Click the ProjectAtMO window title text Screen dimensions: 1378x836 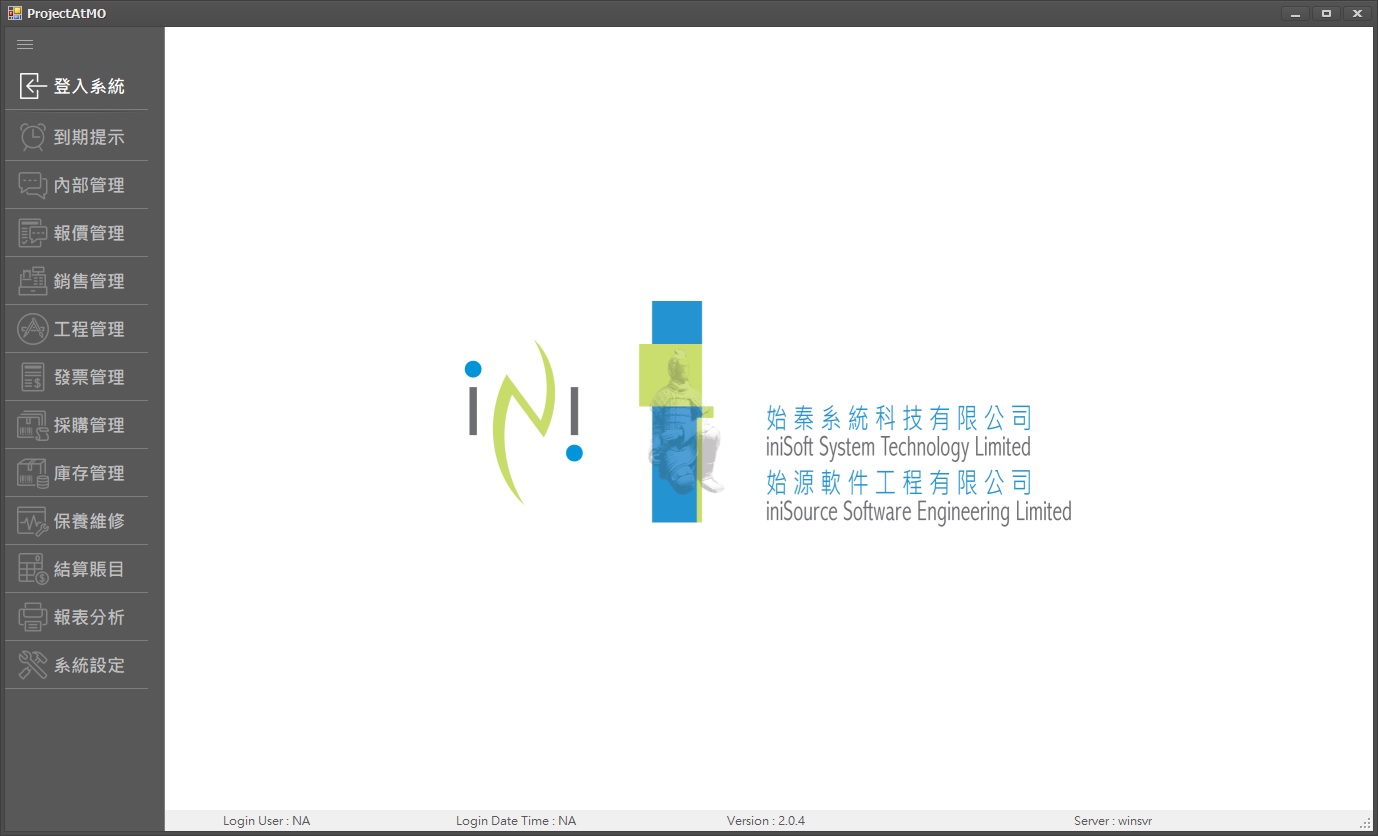click(x=67, y=13)
